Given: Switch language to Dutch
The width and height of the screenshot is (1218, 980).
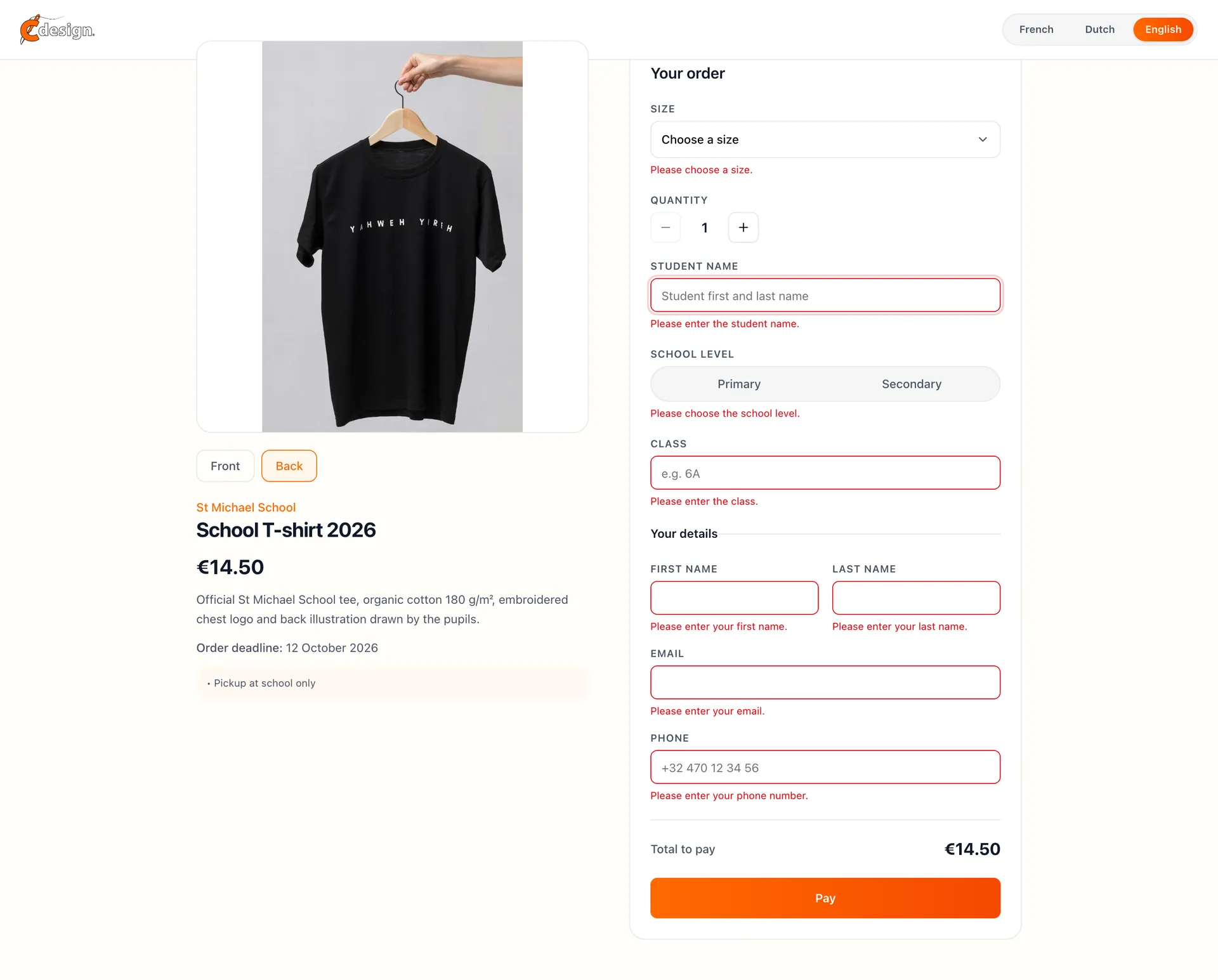Looking at the screenshot, I should coord(1099,29).
